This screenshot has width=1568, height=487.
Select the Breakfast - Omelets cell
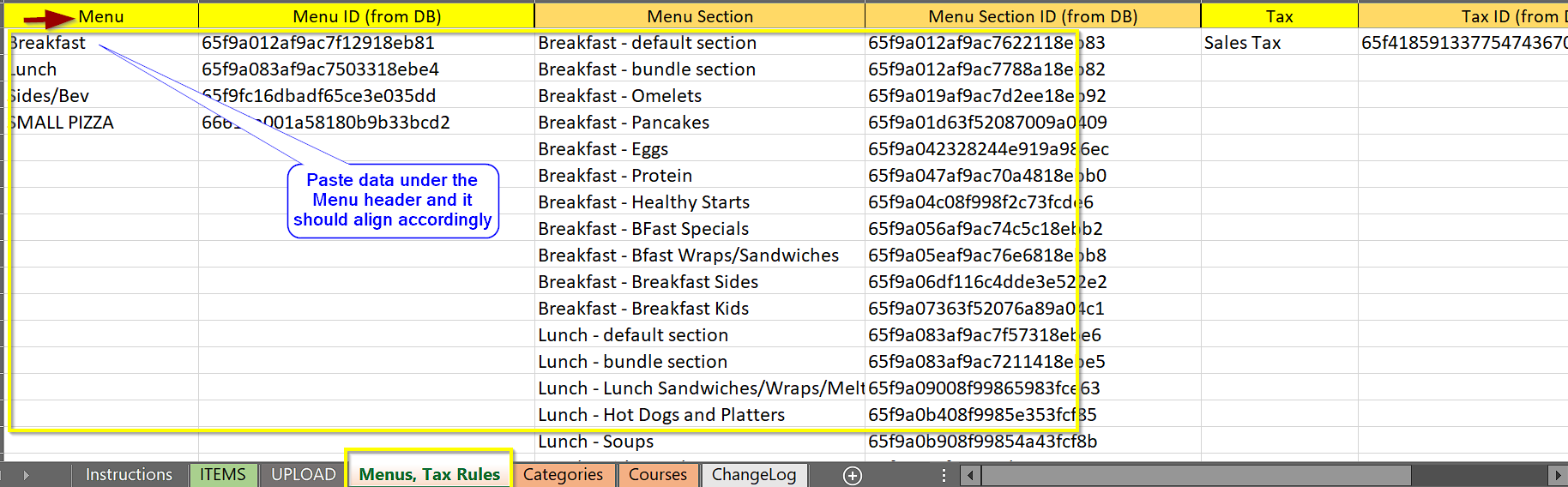click(619, 96)
